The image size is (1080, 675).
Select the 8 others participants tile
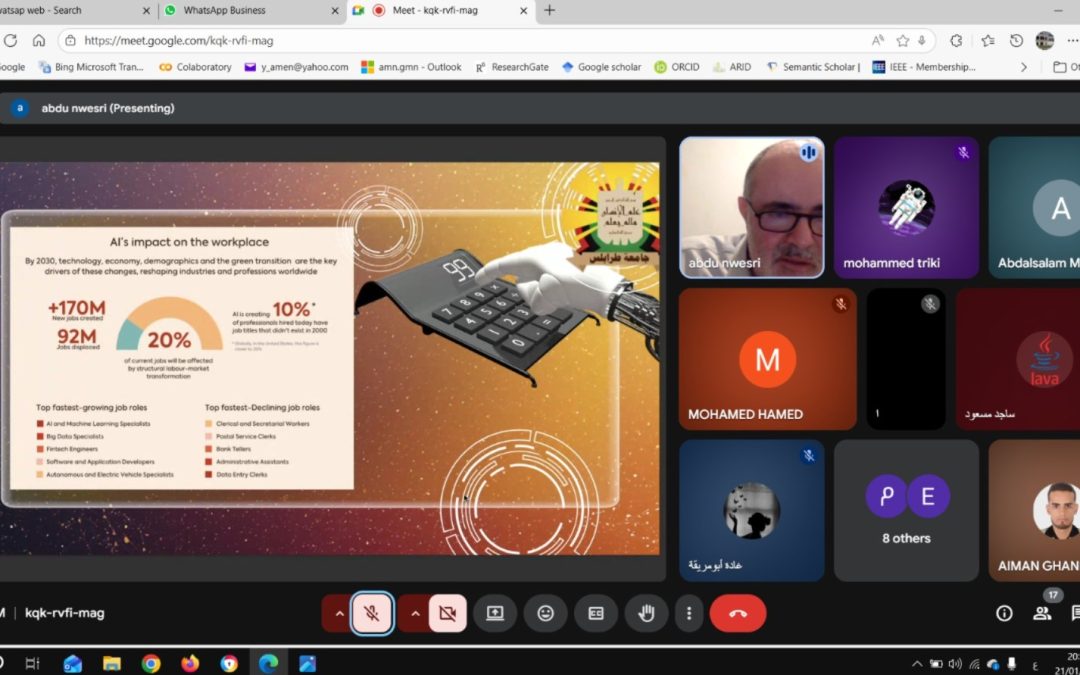click(x=906, y=510)
